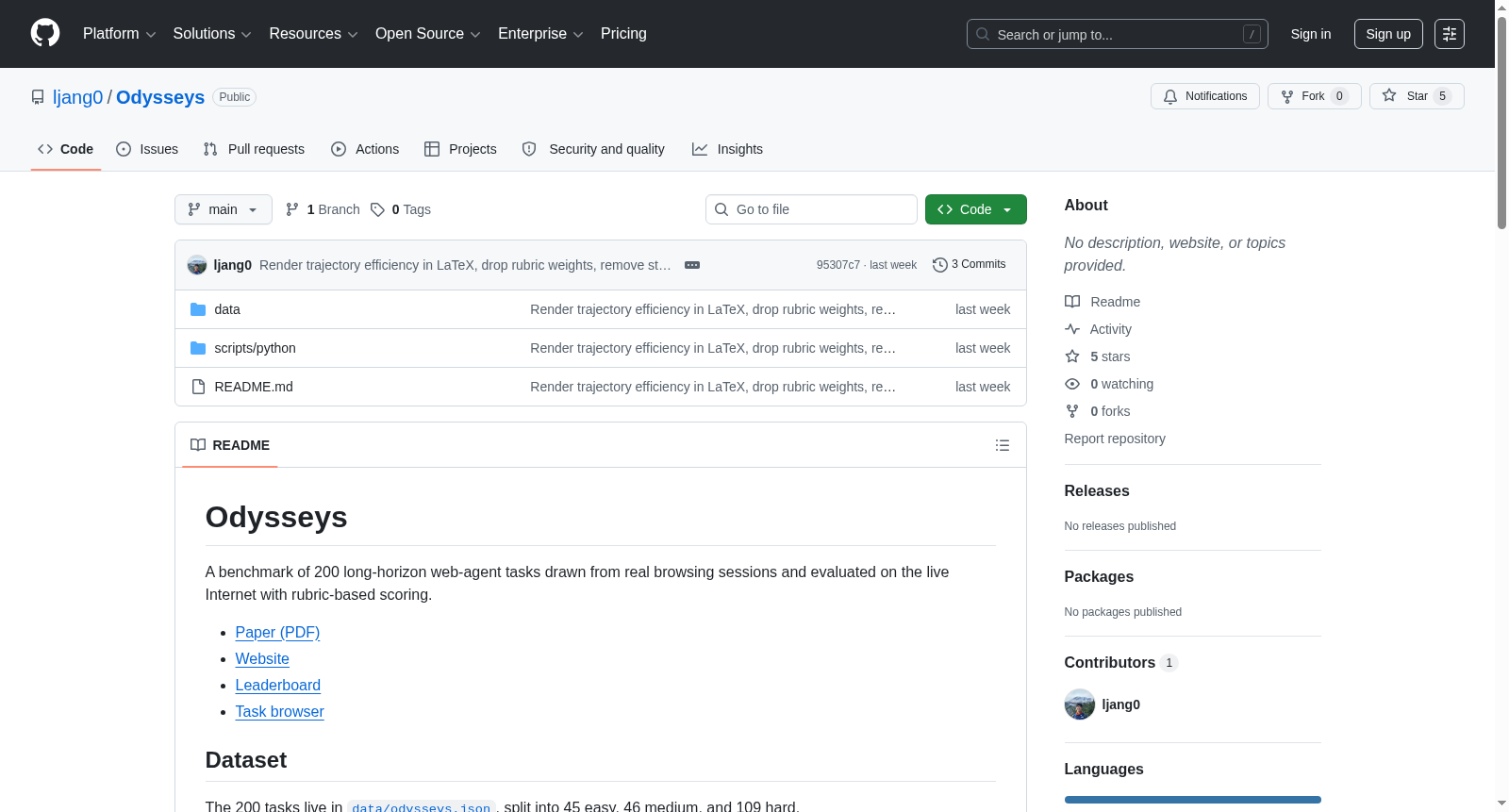Open the README.md file
This screenshot has height=812, width=1509.
click(x=254, y=387)
